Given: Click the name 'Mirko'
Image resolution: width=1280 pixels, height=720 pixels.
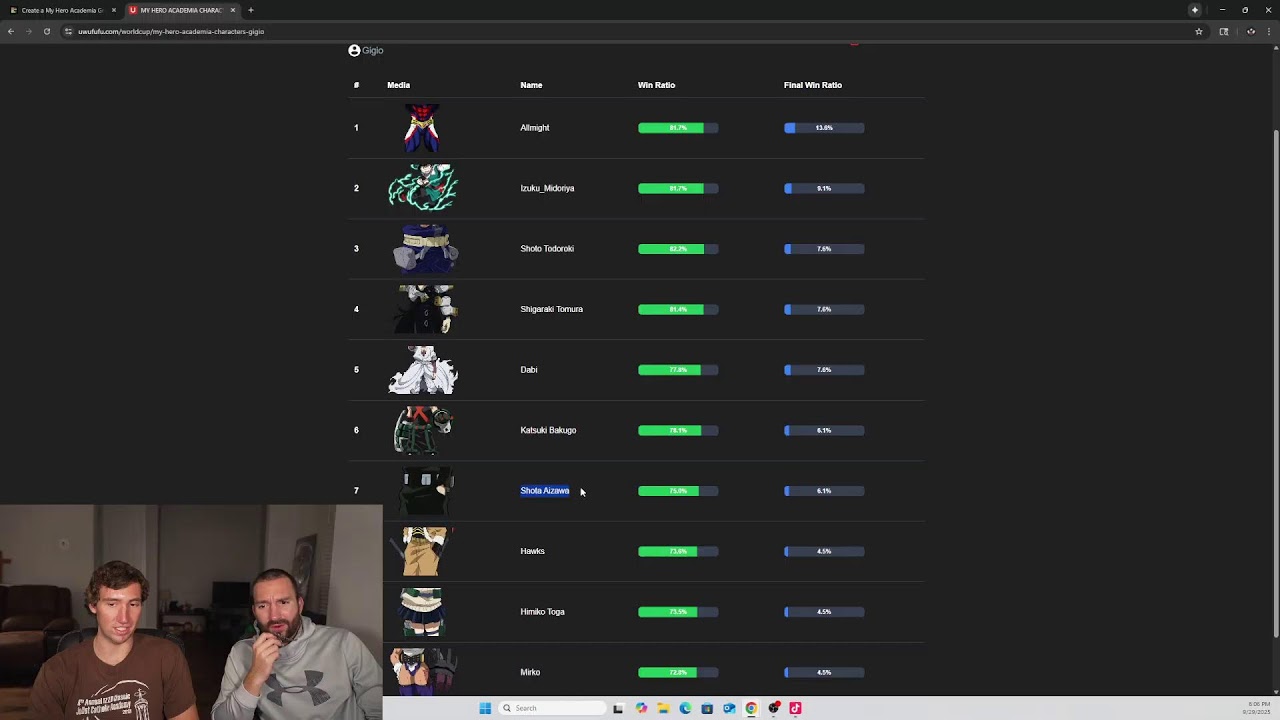Looking at the screenshot, I should click(x=530, y=672).
